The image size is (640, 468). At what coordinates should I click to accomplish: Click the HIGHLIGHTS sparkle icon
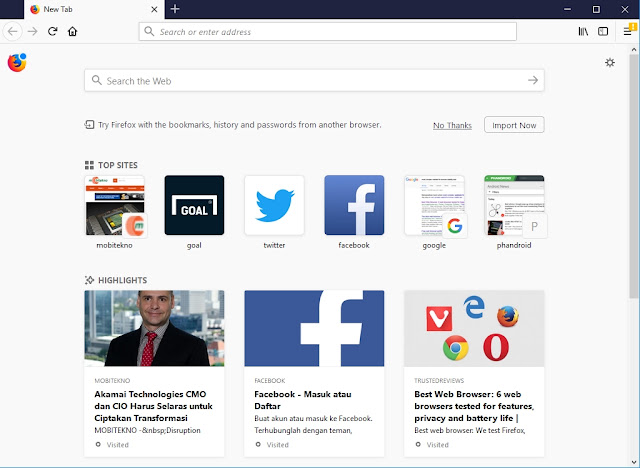[89, 280]
